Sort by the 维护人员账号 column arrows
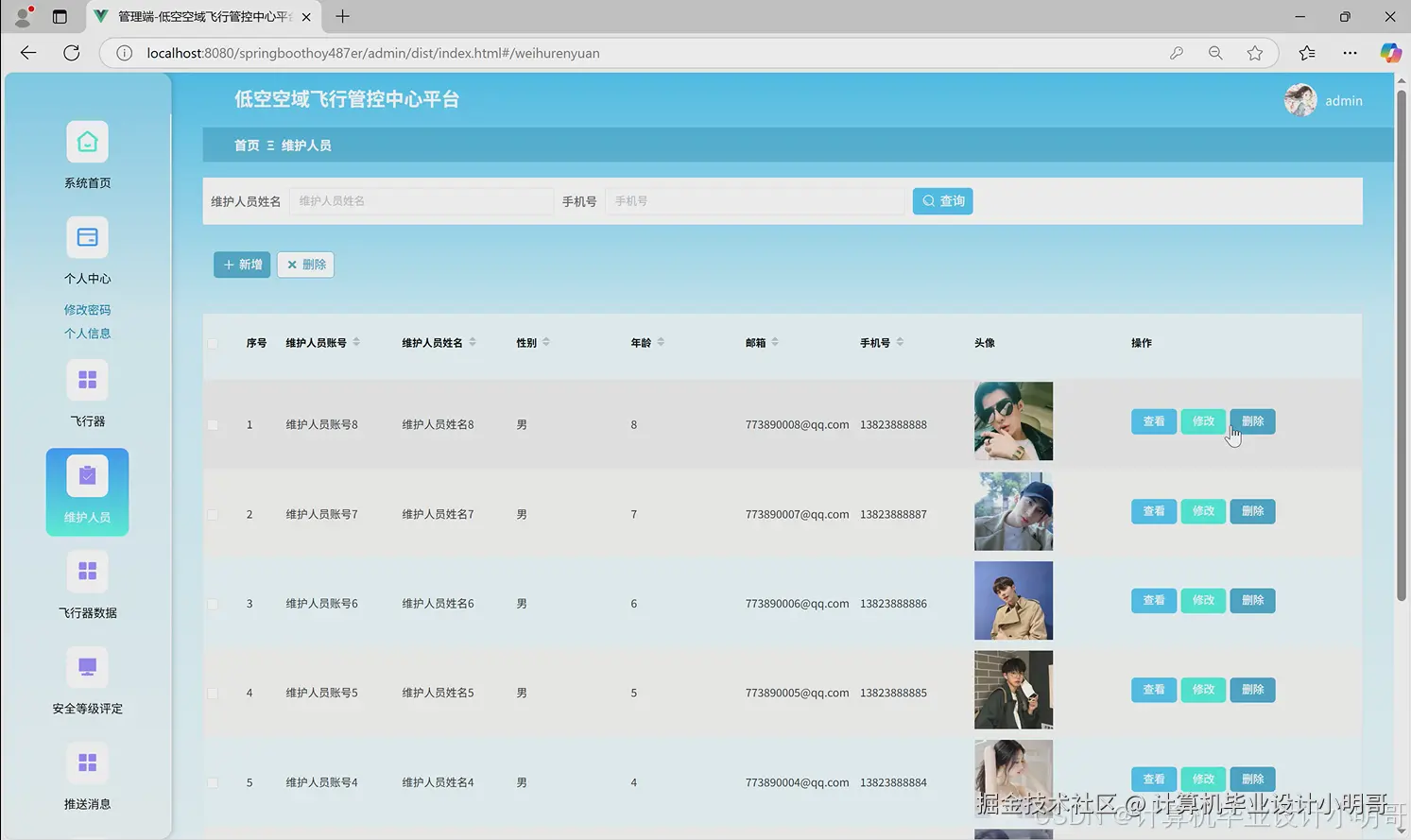This screenshot has width=1411, height=840. coord(356,342)
